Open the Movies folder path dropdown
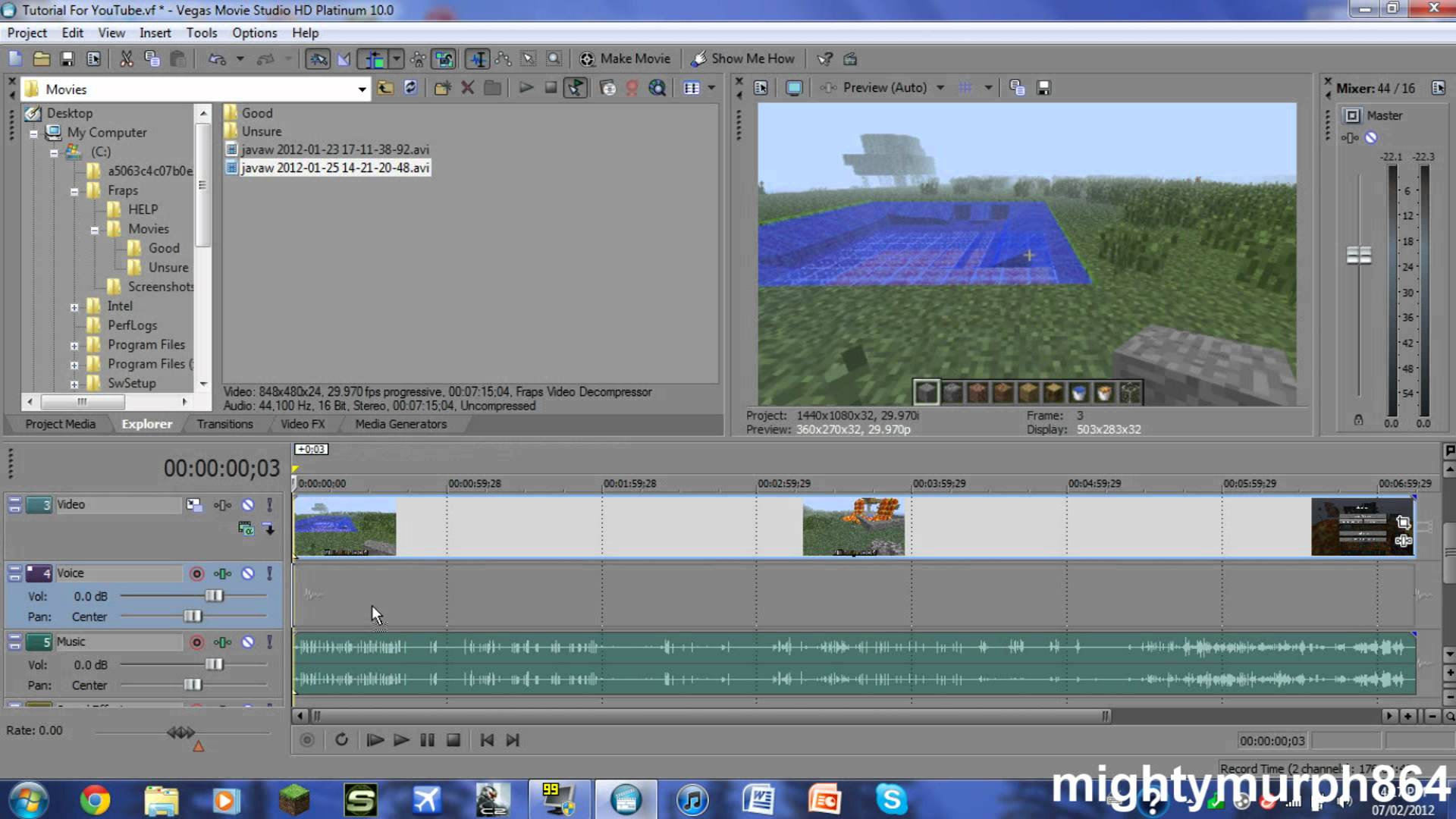Screen dimensions: 1456x819 coord(362,89)
